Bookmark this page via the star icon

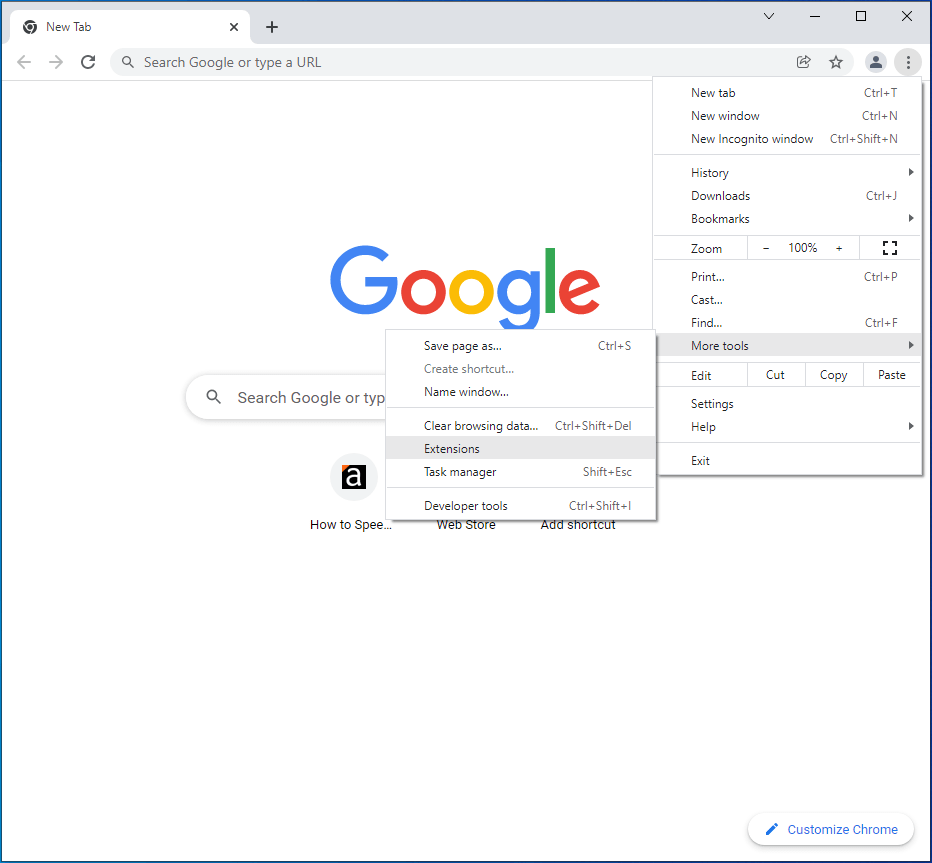[x=836, y=62]
